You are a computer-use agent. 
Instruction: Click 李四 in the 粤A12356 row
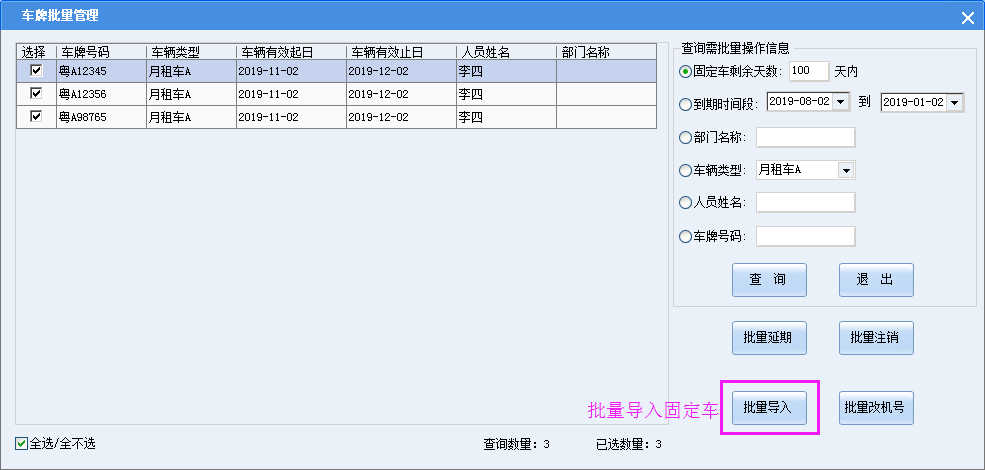click(506, 94)
